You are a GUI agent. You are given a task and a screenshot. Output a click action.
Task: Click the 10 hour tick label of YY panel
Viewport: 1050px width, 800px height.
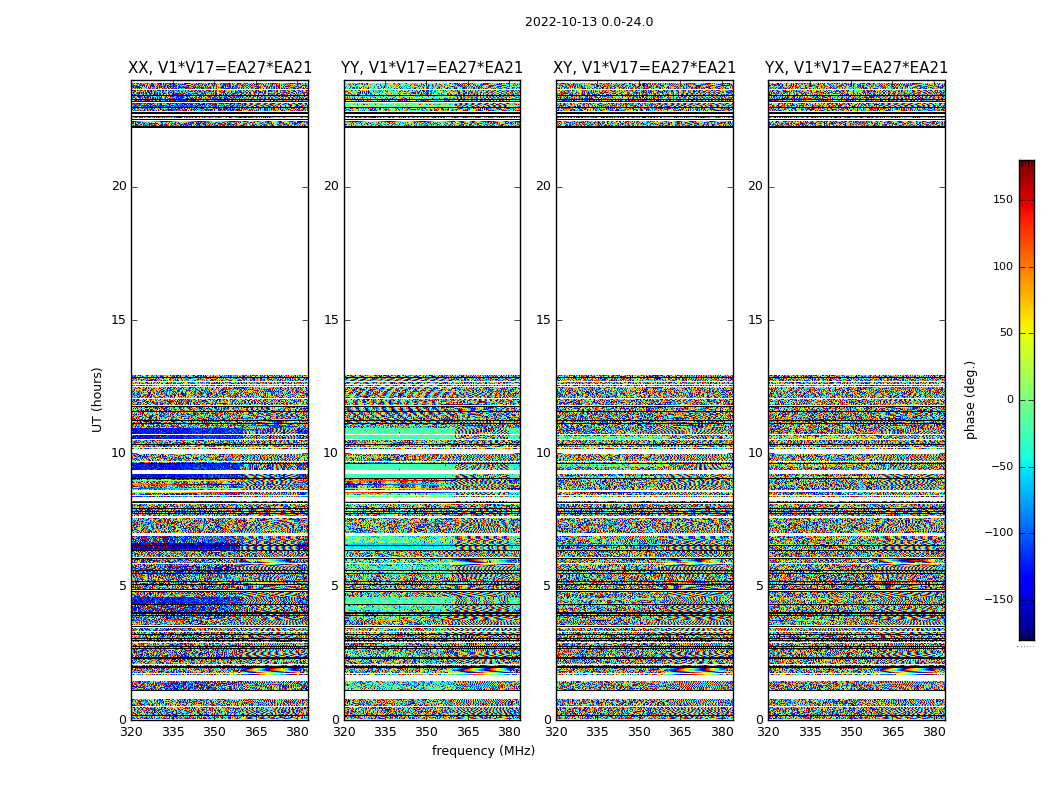pos(331,453)
